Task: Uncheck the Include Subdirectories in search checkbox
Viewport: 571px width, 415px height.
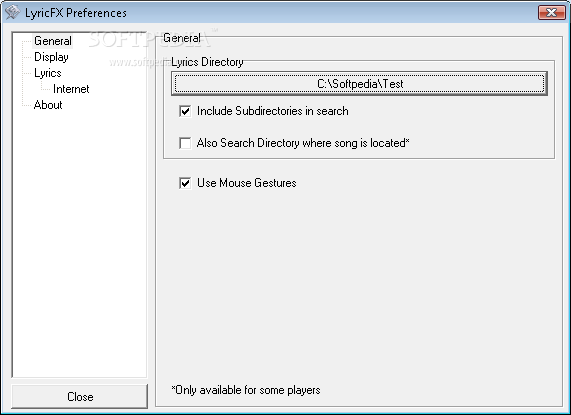Action: (x=185, y=111)
